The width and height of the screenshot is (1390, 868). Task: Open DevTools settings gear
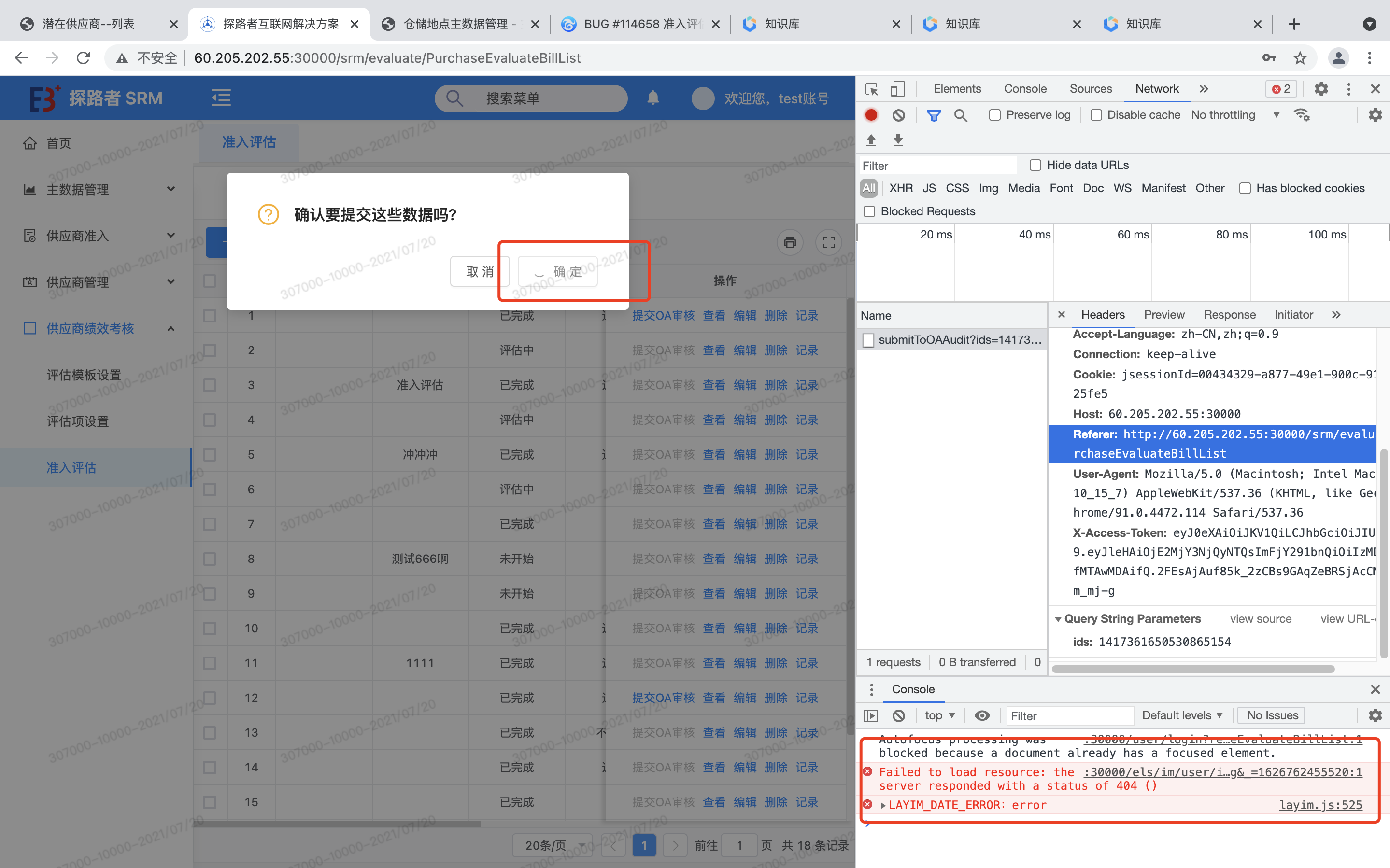click(x=1321, y=89)
